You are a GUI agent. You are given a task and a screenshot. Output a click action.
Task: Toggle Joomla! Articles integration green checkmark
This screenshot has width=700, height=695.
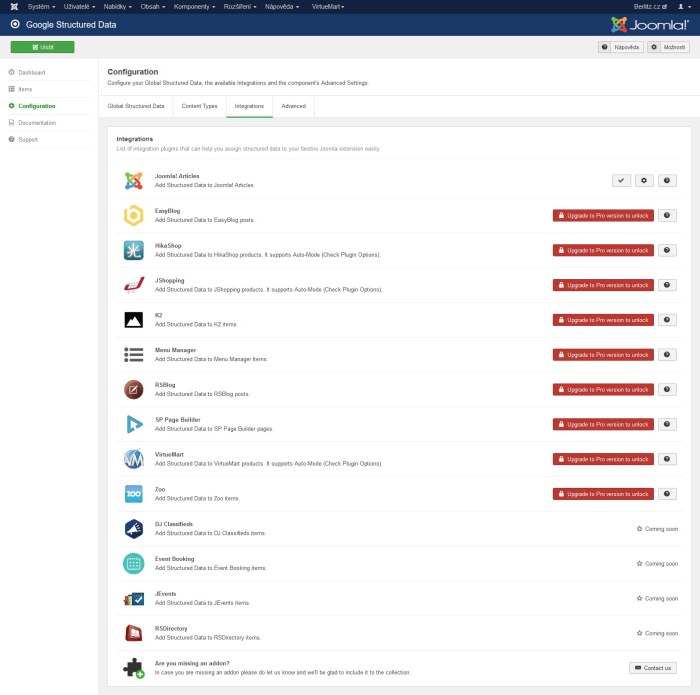click(x=622, y=180)
